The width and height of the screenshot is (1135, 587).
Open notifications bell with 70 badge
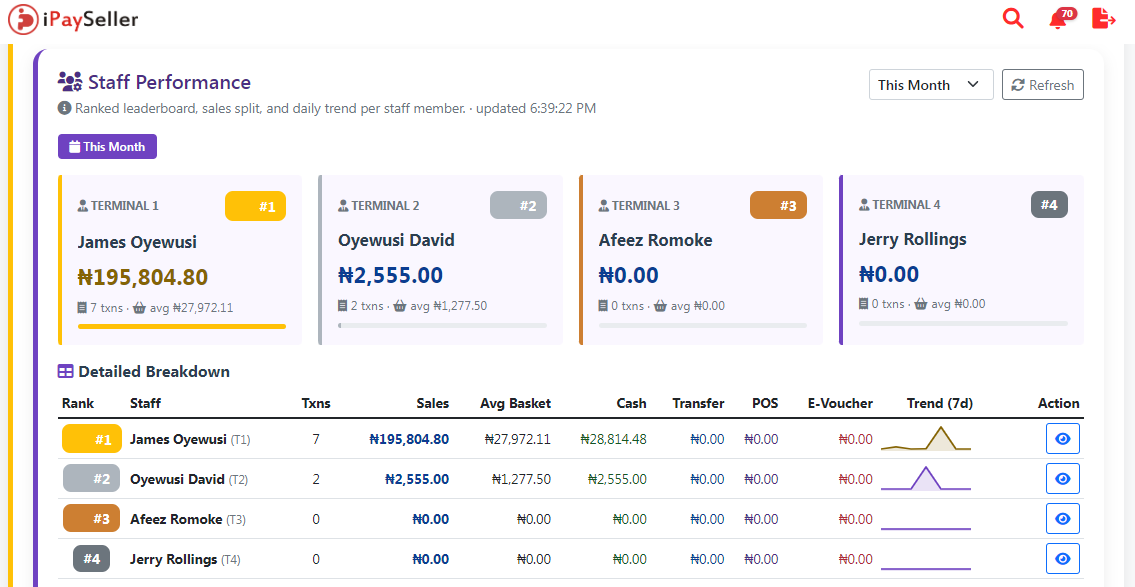1061,19
